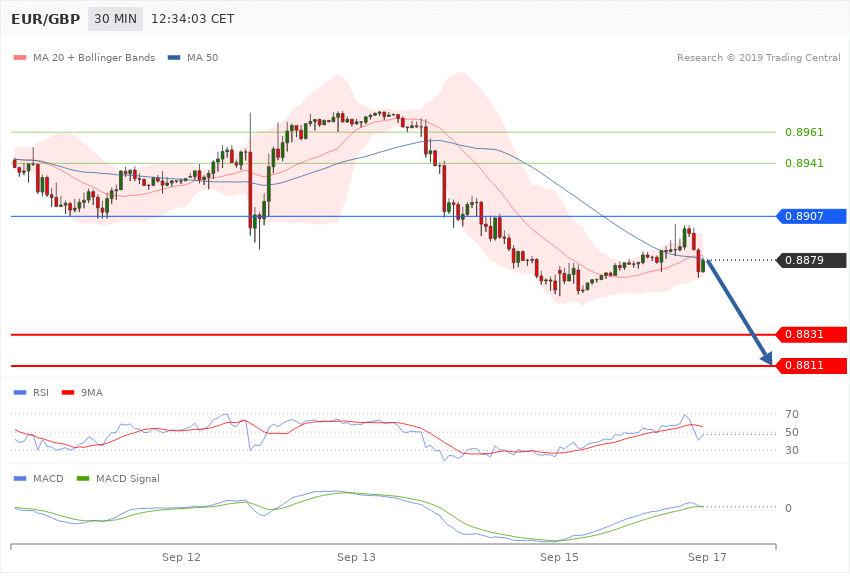Click the Research © 2019 Trading Central credit

click(758, 57)
